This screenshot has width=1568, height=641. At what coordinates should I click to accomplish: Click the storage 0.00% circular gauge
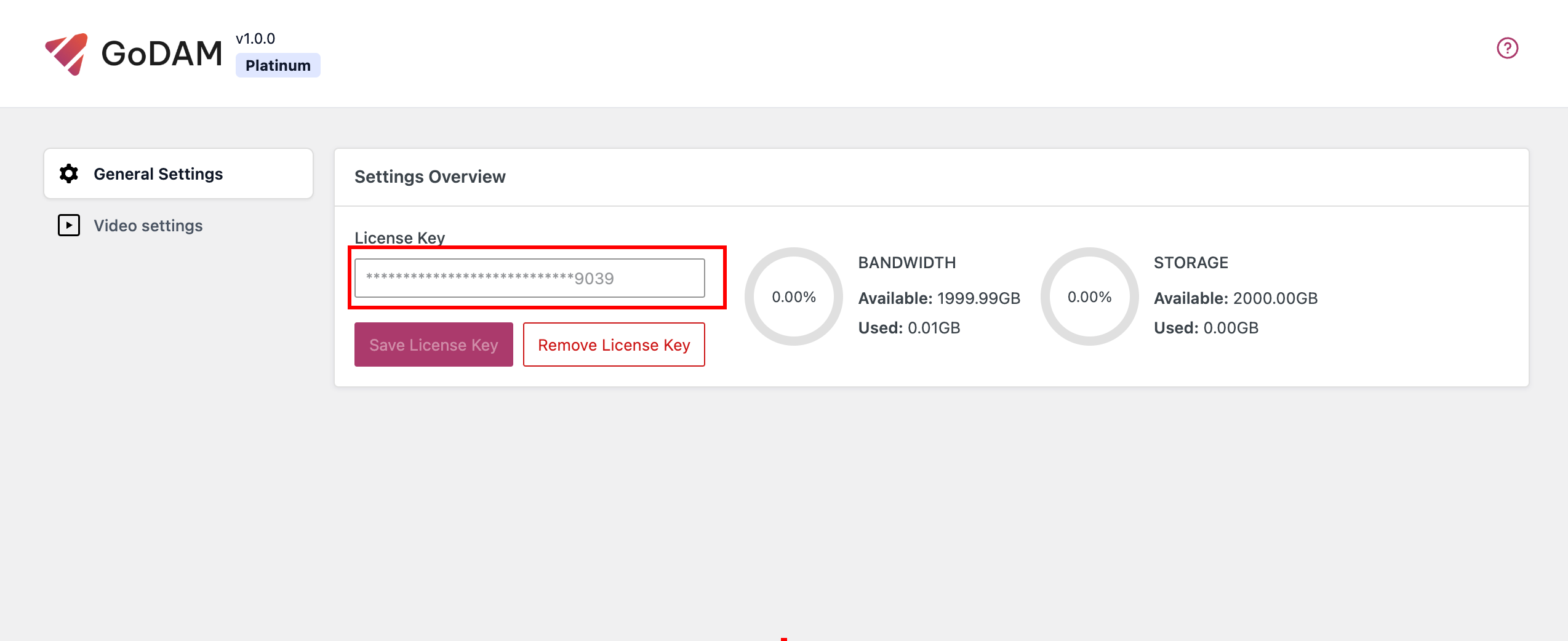pyautogui.click(x=1089, y=297)
